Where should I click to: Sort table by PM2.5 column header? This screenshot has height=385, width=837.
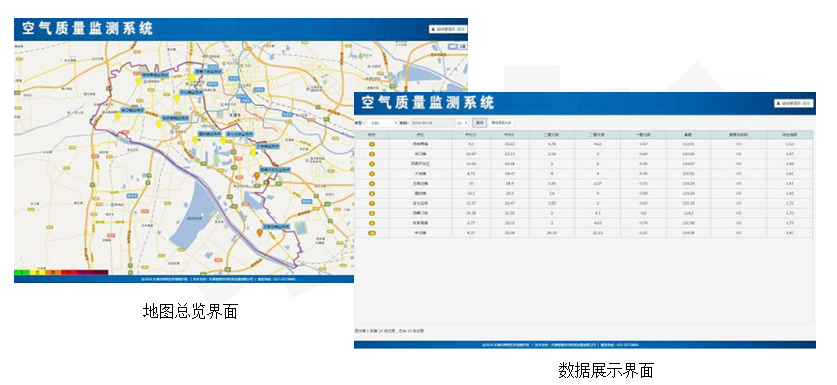click(x=471, y=135)
